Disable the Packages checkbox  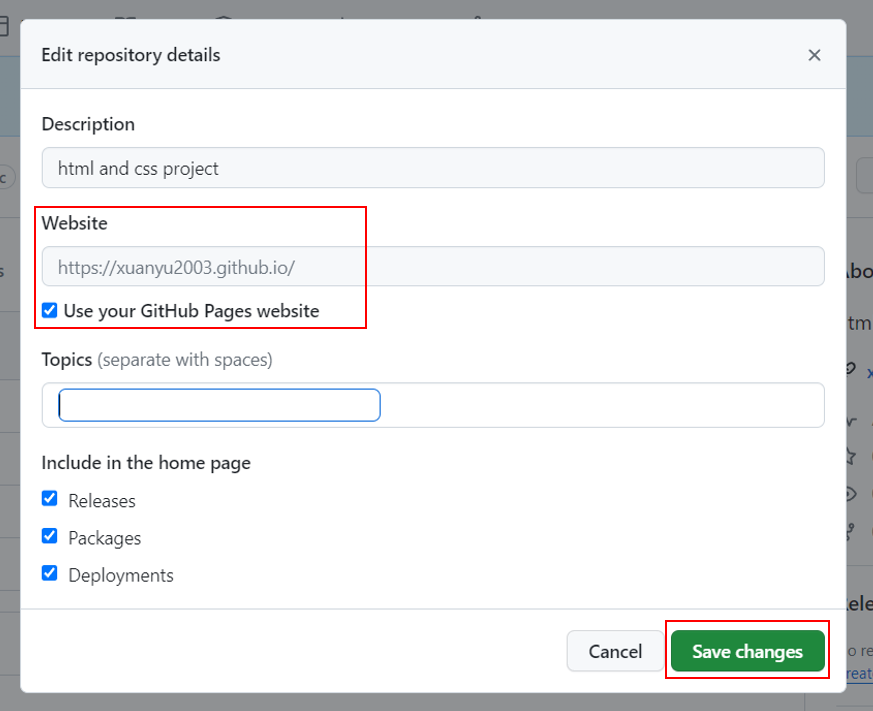50,536
